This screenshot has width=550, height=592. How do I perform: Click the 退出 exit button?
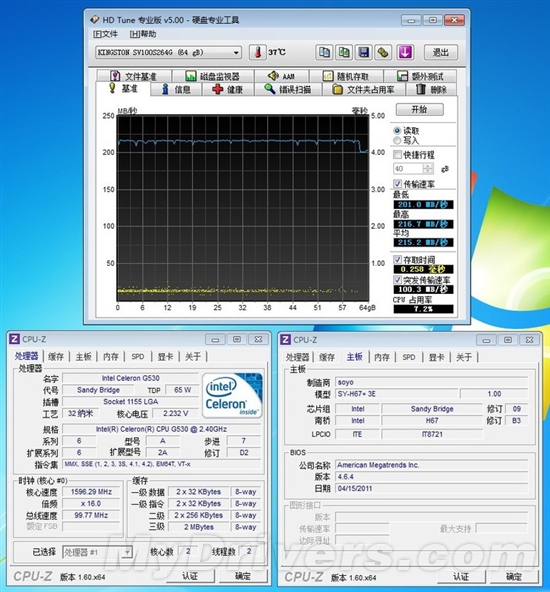click(x=441, y=52)
